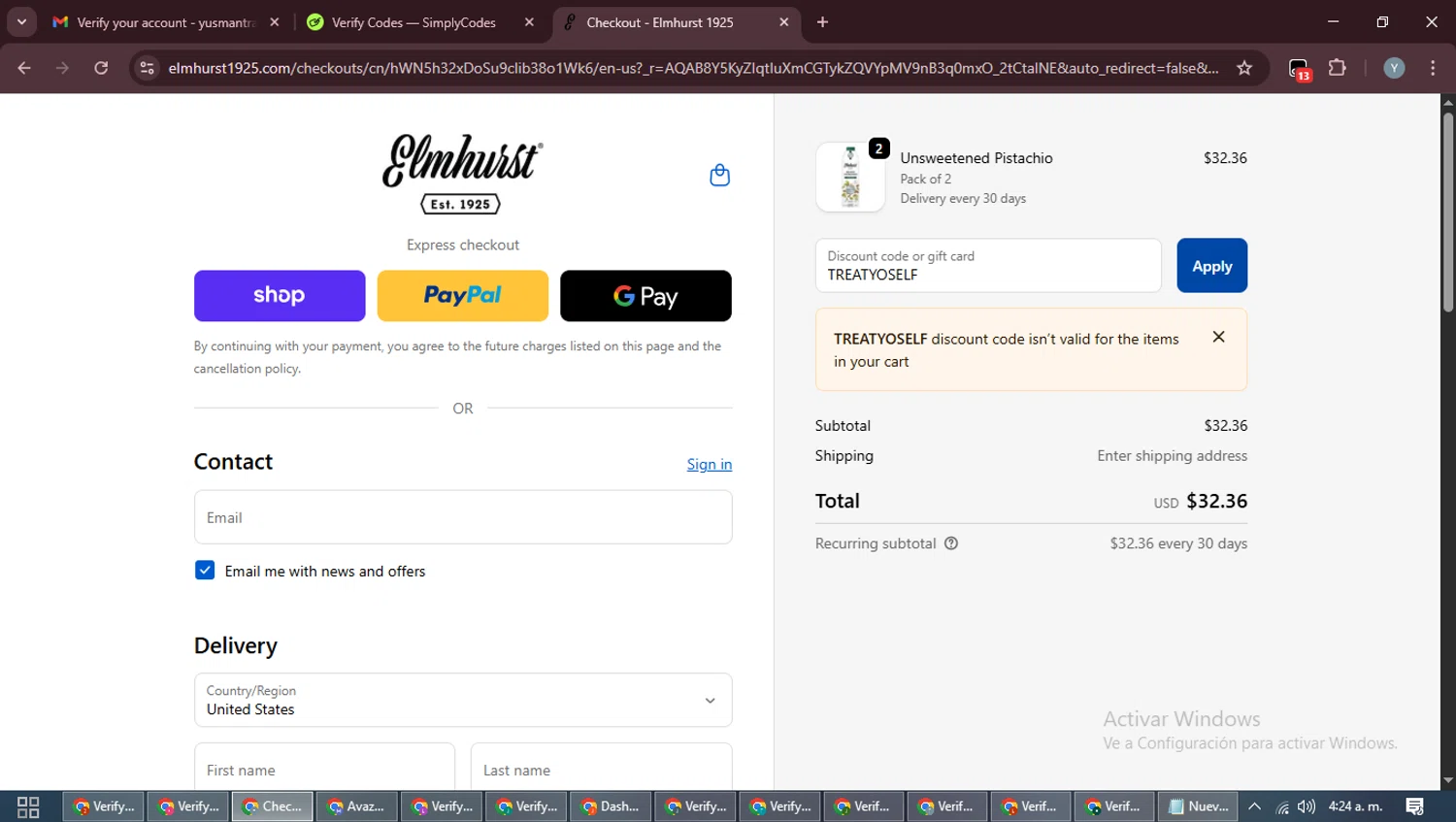Click the discount code or gift card field
The image size is (1456, 822).
[988, 266]
